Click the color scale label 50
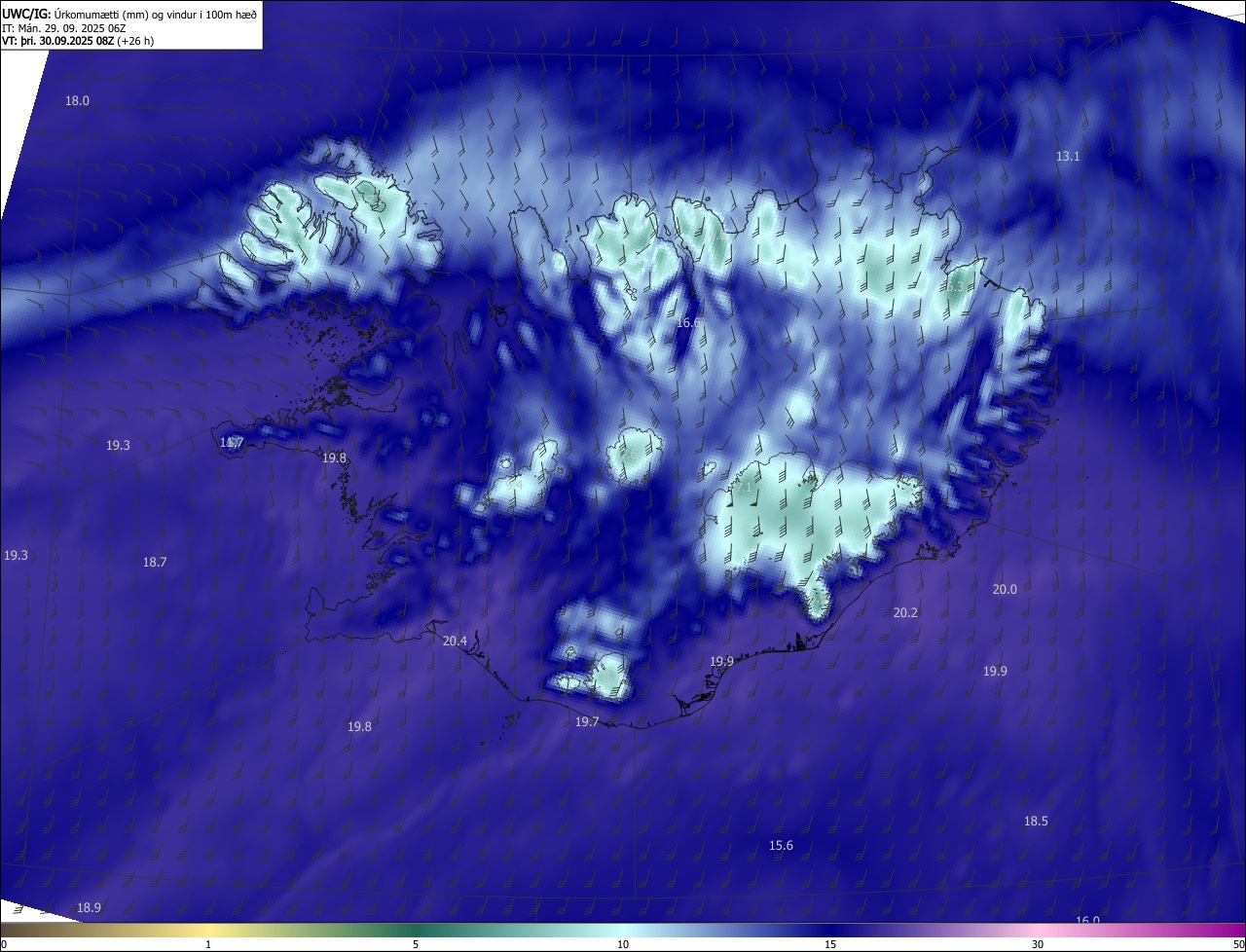Image resolution: width=1246 pixels, height=952 pixels. [x=1238, y=945]
